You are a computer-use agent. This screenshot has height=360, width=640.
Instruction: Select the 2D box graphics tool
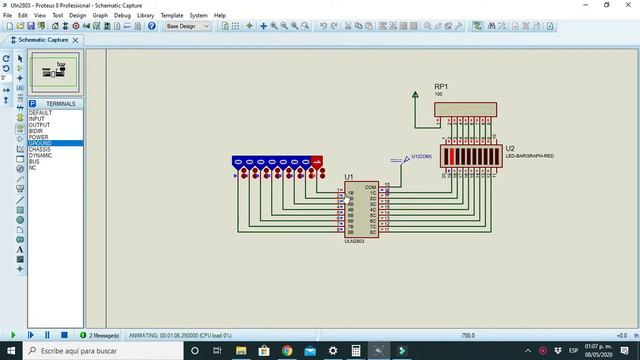[20, 210]
